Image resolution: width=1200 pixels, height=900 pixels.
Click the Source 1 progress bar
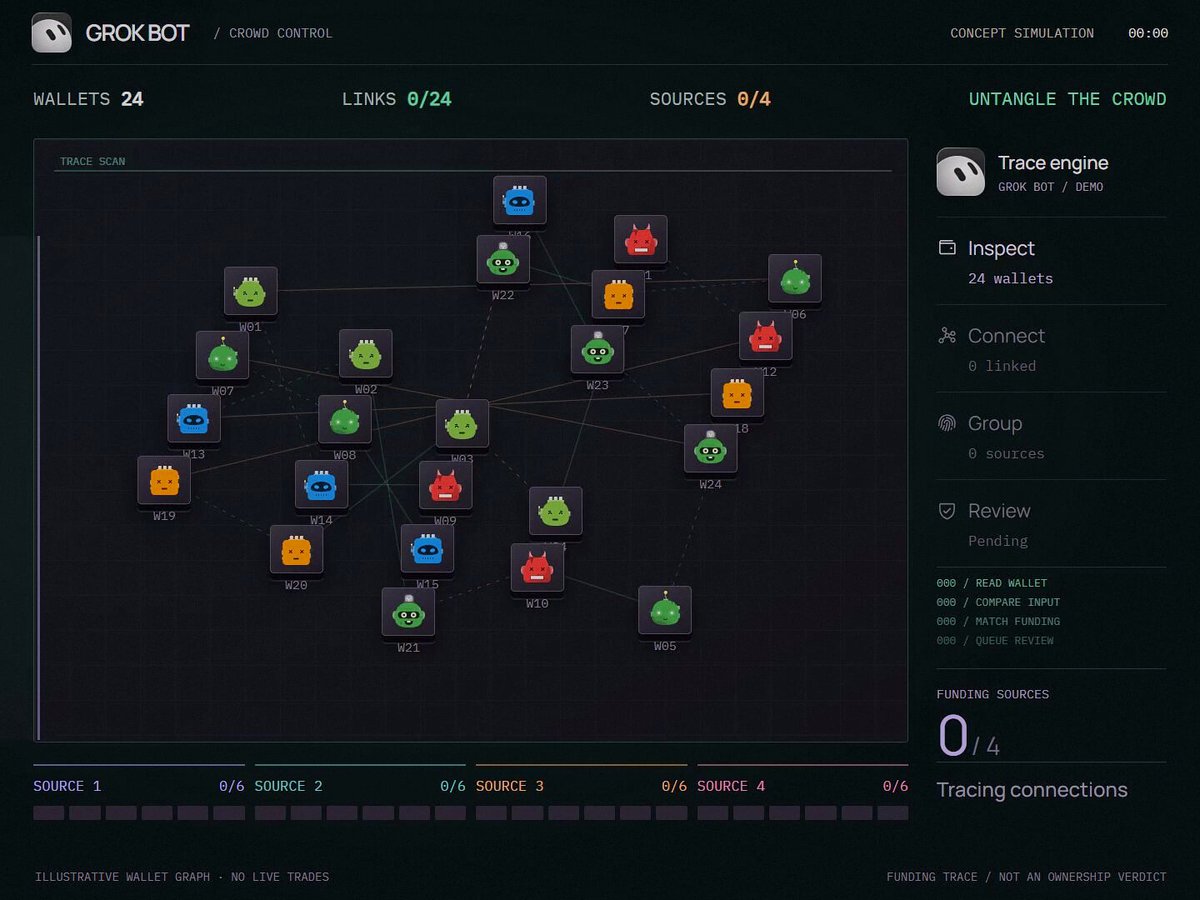pyautogui.click(x=139, y=813)
